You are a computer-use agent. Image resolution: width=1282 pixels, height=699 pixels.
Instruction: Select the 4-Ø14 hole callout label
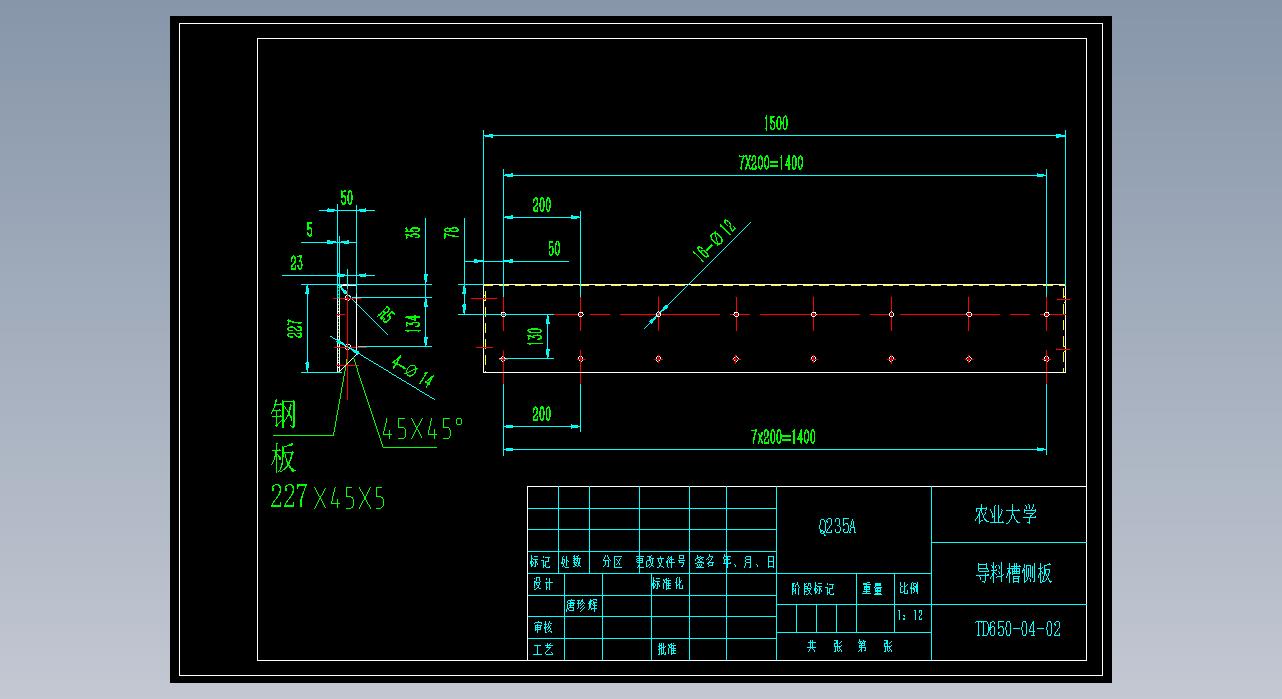point(412,372)
